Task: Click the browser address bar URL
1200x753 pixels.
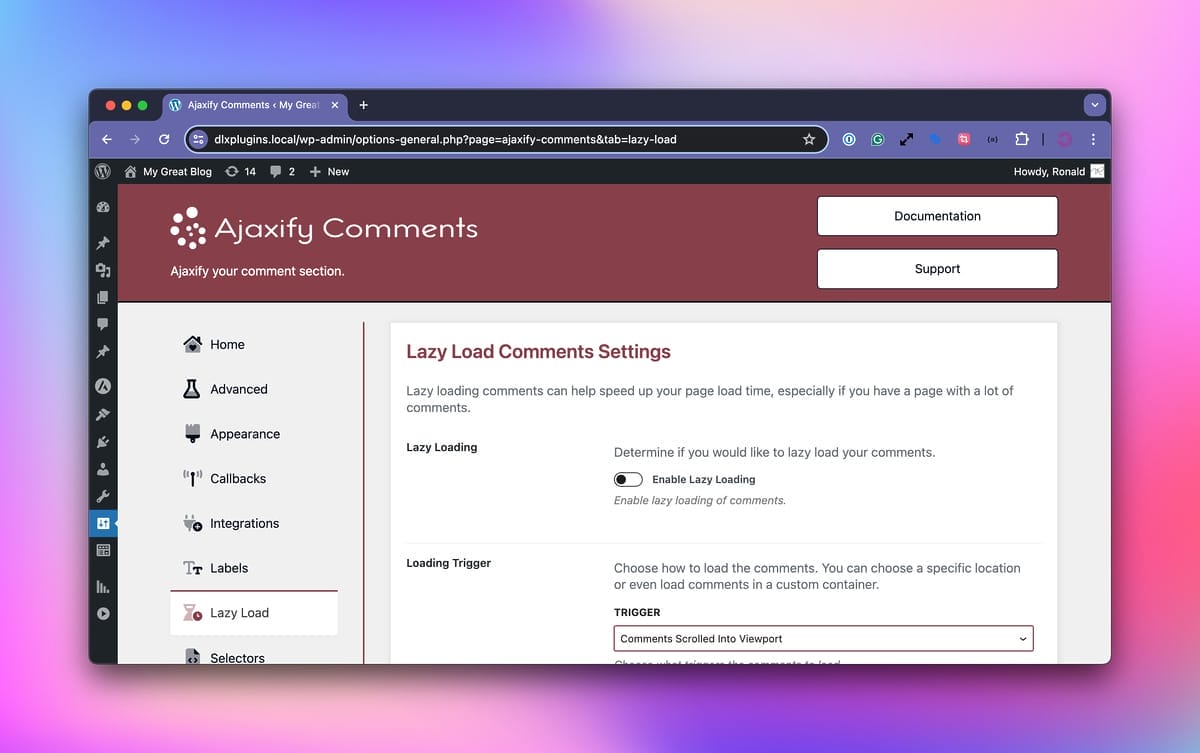Action: point(445,139)
